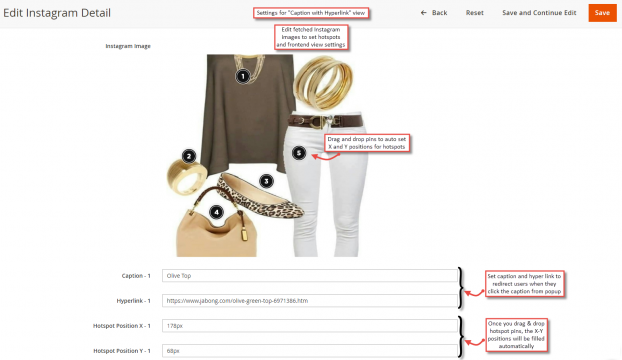The image size is (622, 360).
Task: Click the brown belt in the image
Action: [x=325, y=121]
